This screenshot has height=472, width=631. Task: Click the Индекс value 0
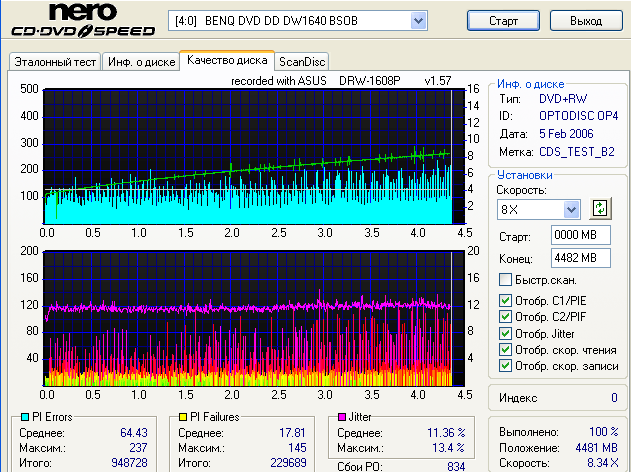614,398
